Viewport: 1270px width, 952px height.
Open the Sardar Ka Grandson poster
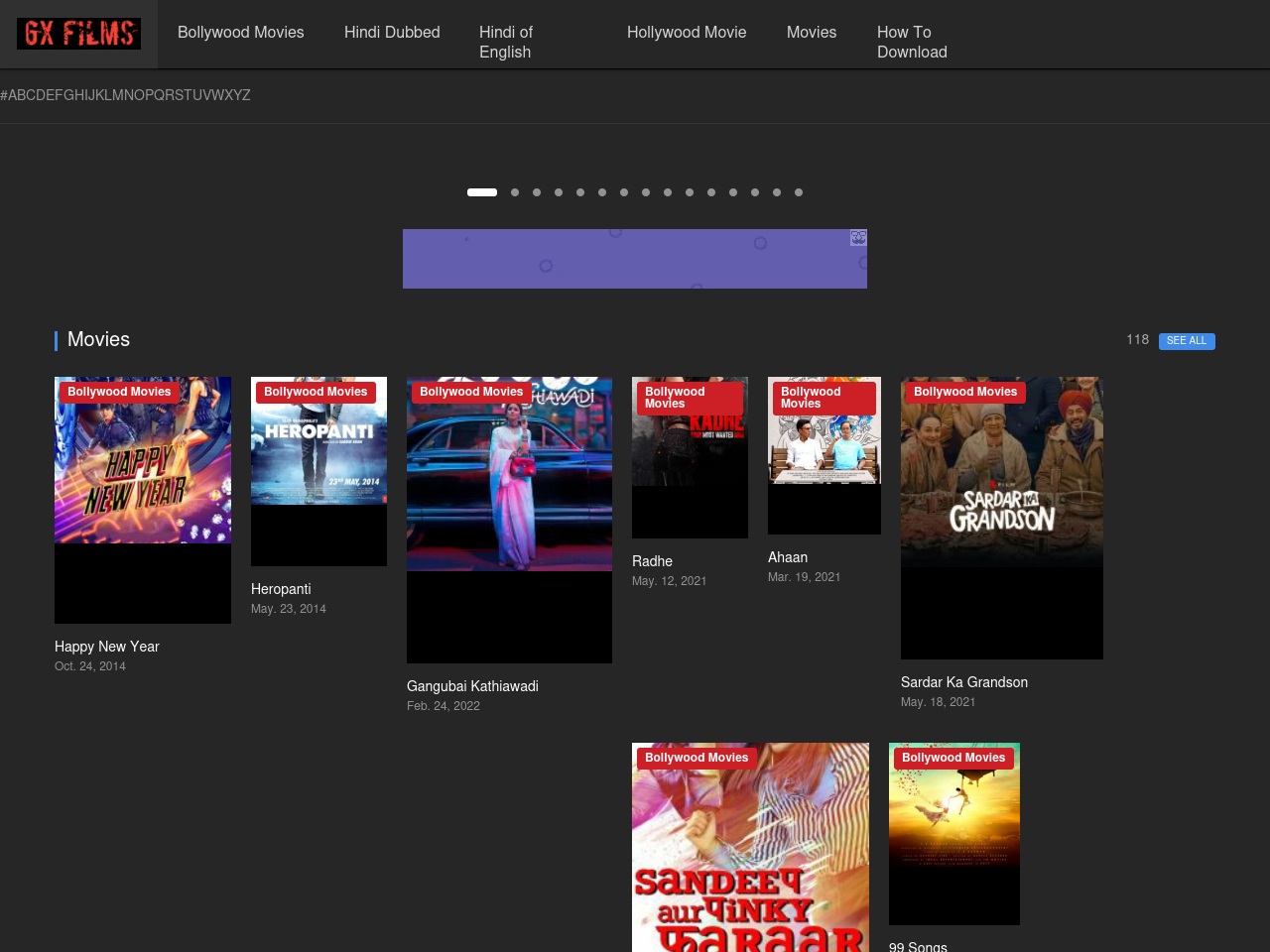pyautogui.click(x=1002, y=518)
